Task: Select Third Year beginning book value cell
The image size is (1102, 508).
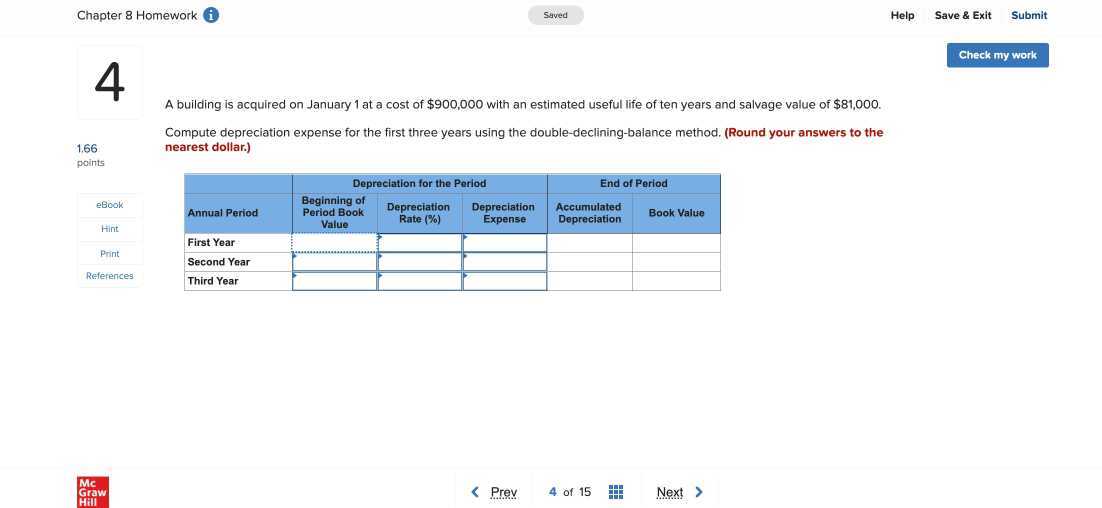Action: point(335,281)
